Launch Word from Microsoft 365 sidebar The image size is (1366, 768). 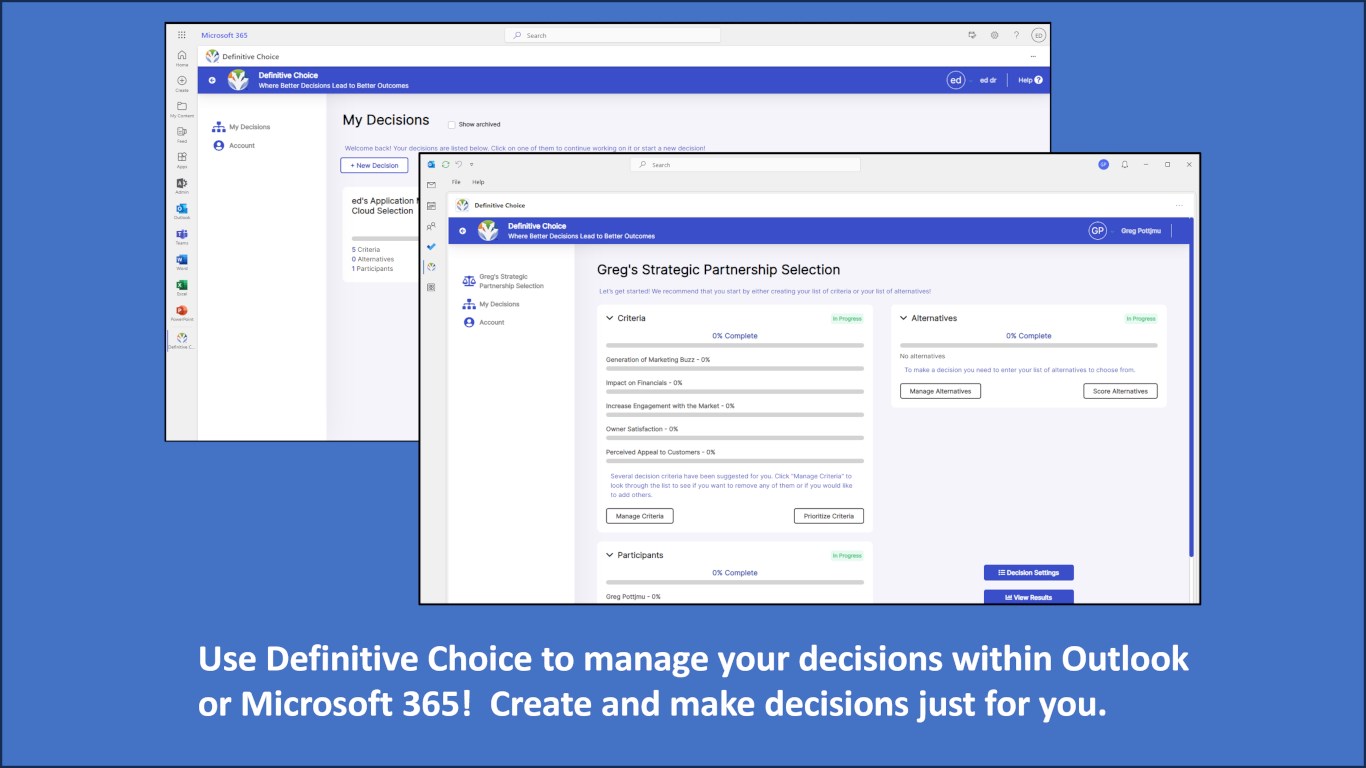tap(181, 262)
